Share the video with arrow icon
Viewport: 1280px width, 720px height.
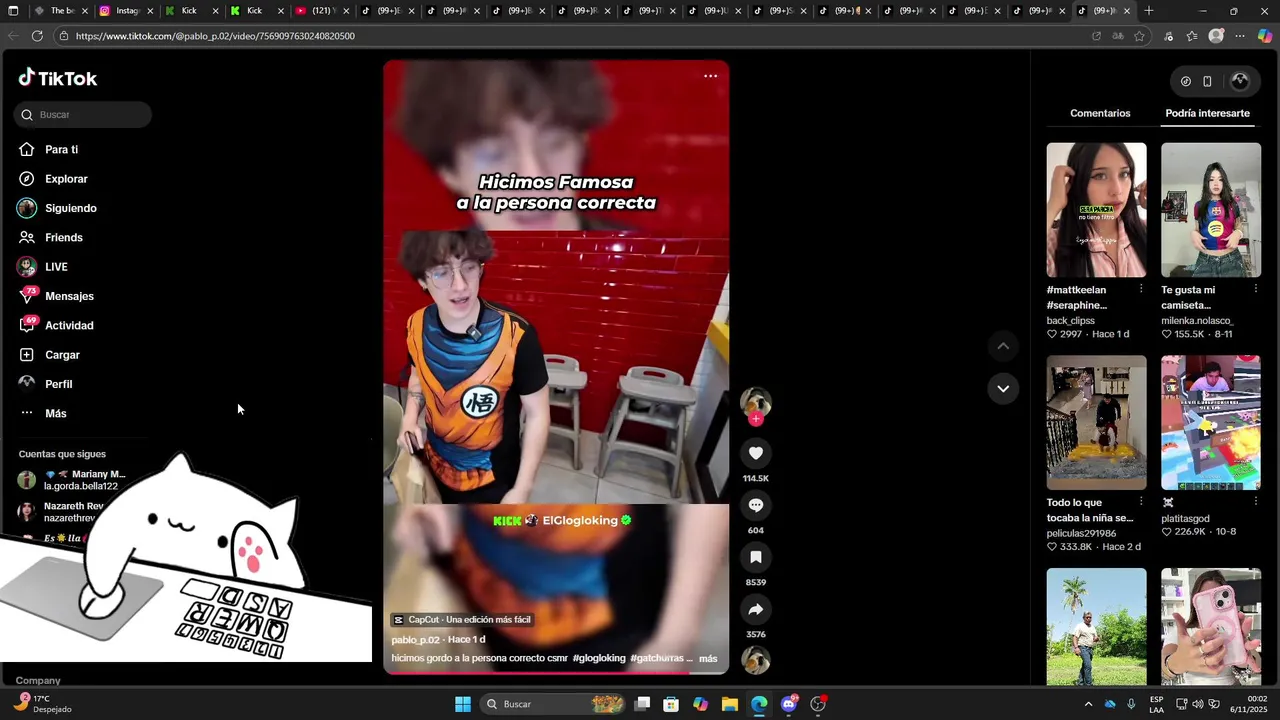tap(756, 609)
